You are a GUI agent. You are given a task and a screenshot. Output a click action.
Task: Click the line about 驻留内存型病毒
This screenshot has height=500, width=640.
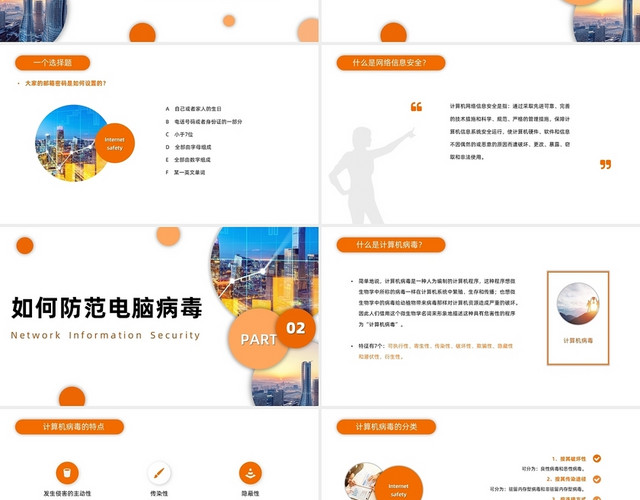[538, 489]
